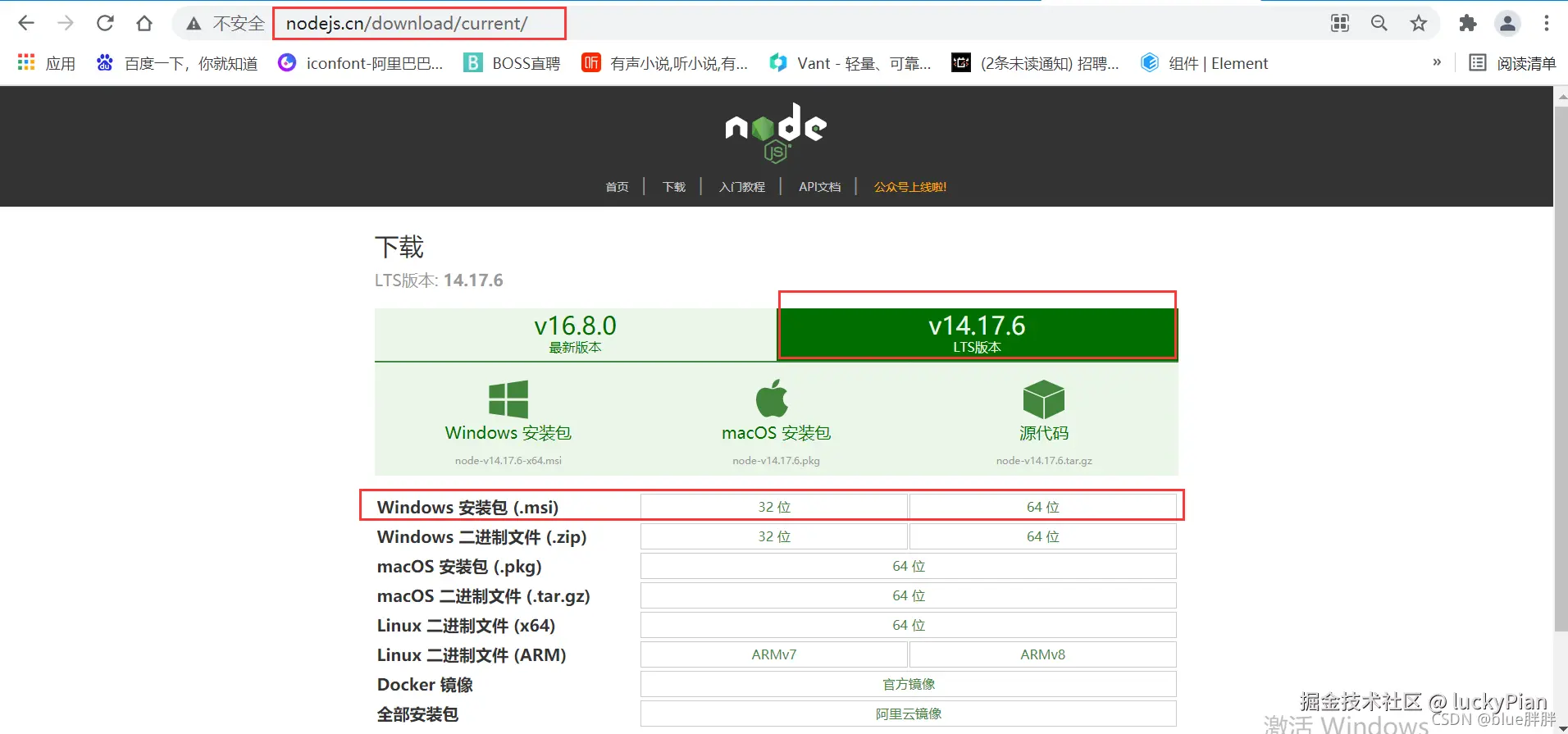Click the not-secure warning triangle icon
Viewport: 1568px width, 734px height.
coord(194,24)
